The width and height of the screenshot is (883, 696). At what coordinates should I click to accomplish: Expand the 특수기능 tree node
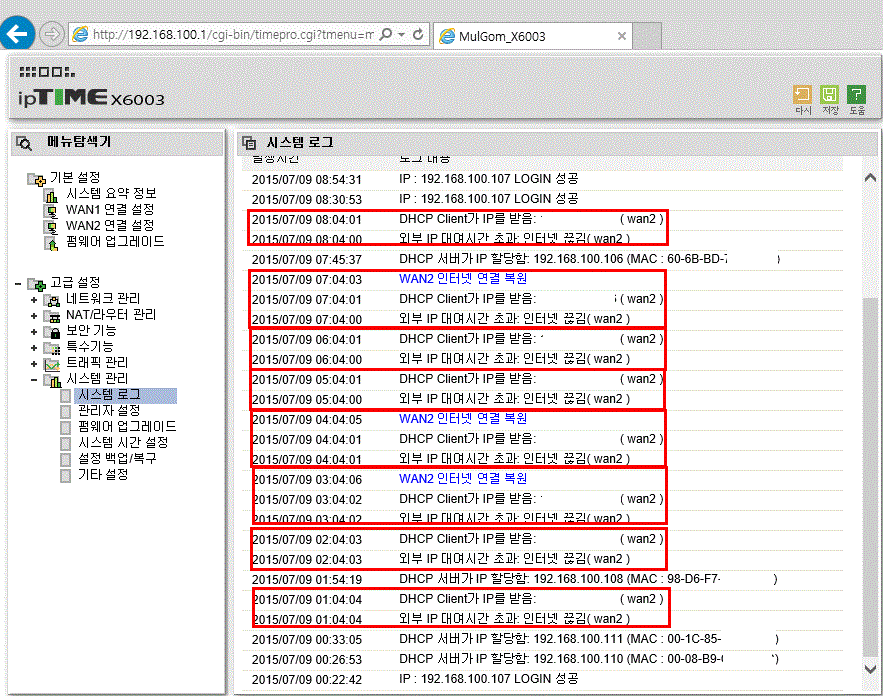pyautogui.click(x=34, y=348)
